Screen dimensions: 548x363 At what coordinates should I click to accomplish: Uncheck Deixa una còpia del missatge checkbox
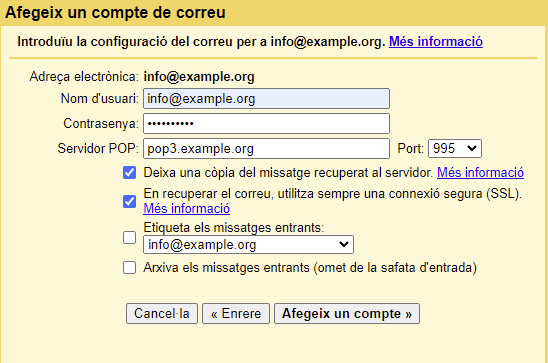(129, 173)
